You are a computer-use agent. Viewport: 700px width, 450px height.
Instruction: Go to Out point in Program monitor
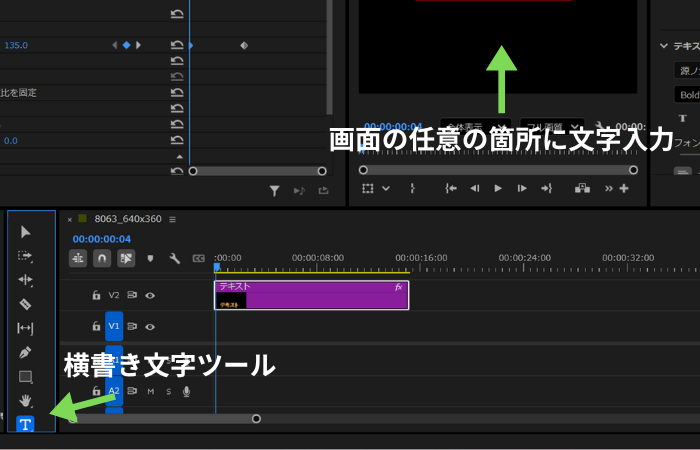coord(547,188)
